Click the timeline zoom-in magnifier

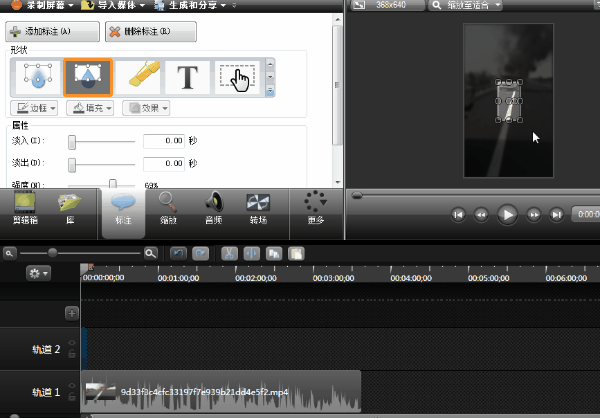point(151,253)
